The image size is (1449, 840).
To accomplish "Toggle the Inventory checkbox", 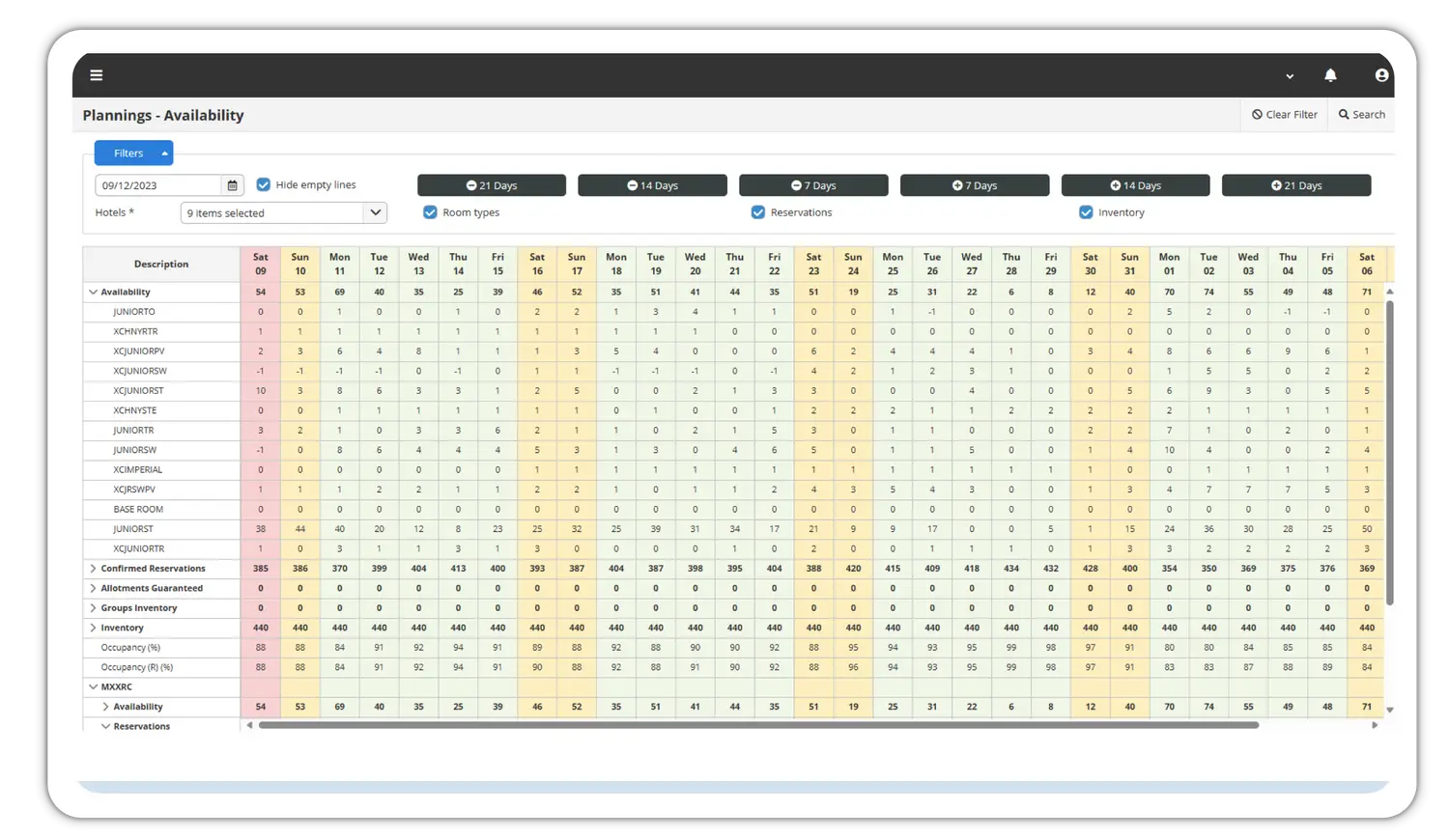I will click(1086, 212).
